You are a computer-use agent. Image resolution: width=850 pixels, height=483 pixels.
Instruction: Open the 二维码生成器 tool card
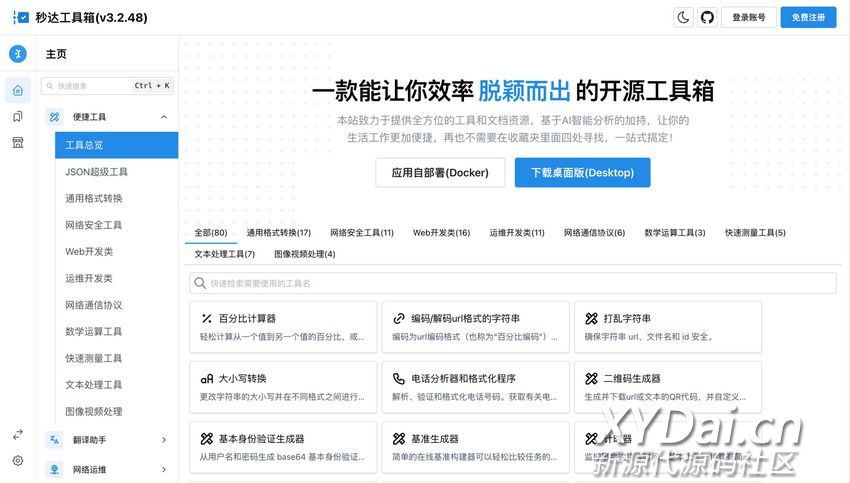click(667, 387)
